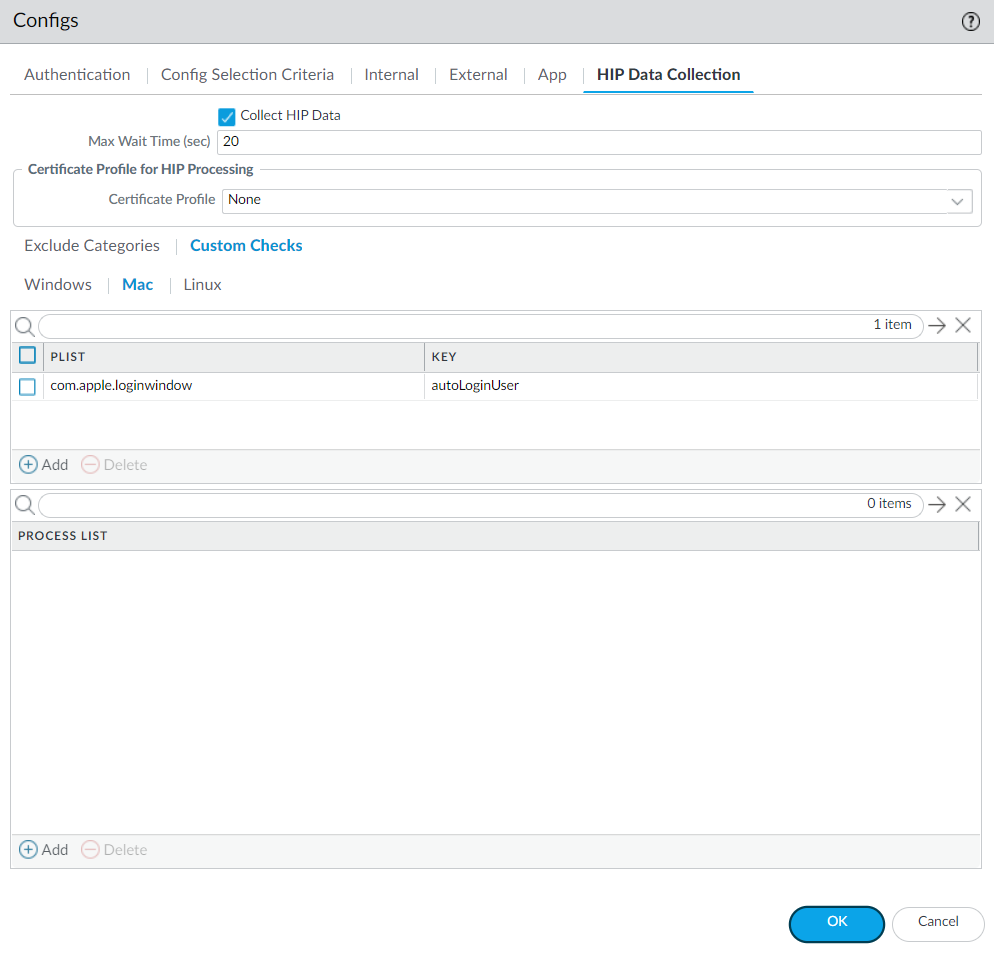Switch to the Authentication tab
Image resolution: width=994 pixels, height=957 pixels.
[x=77, y=75]
